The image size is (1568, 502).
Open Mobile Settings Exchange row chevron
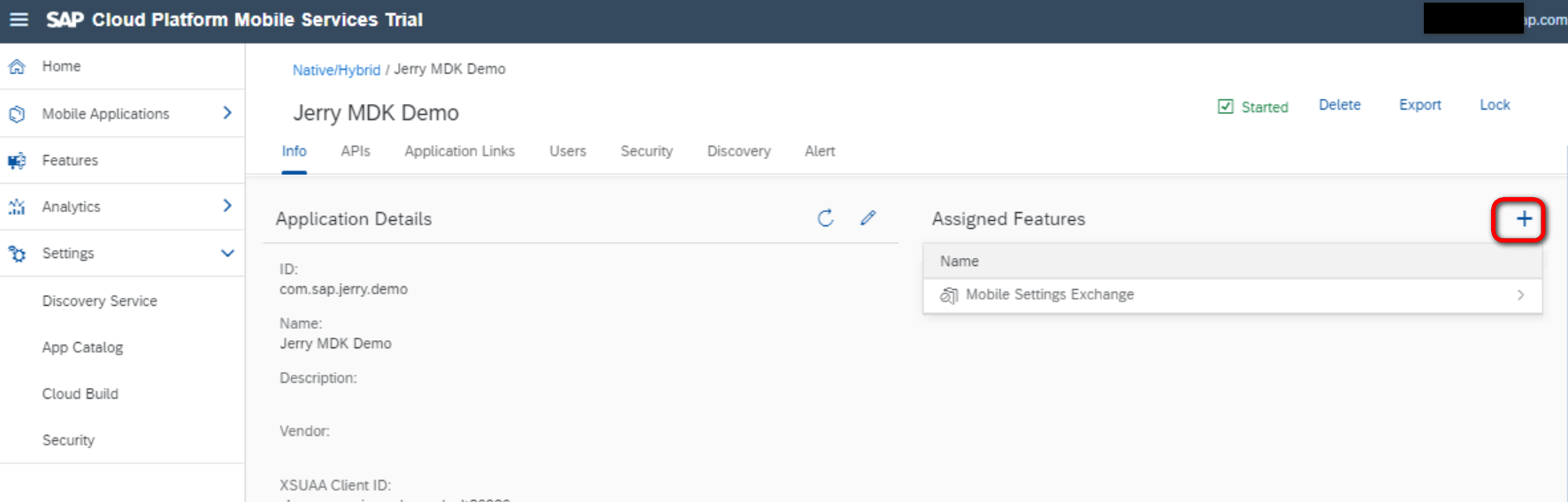pos(1520,295)
